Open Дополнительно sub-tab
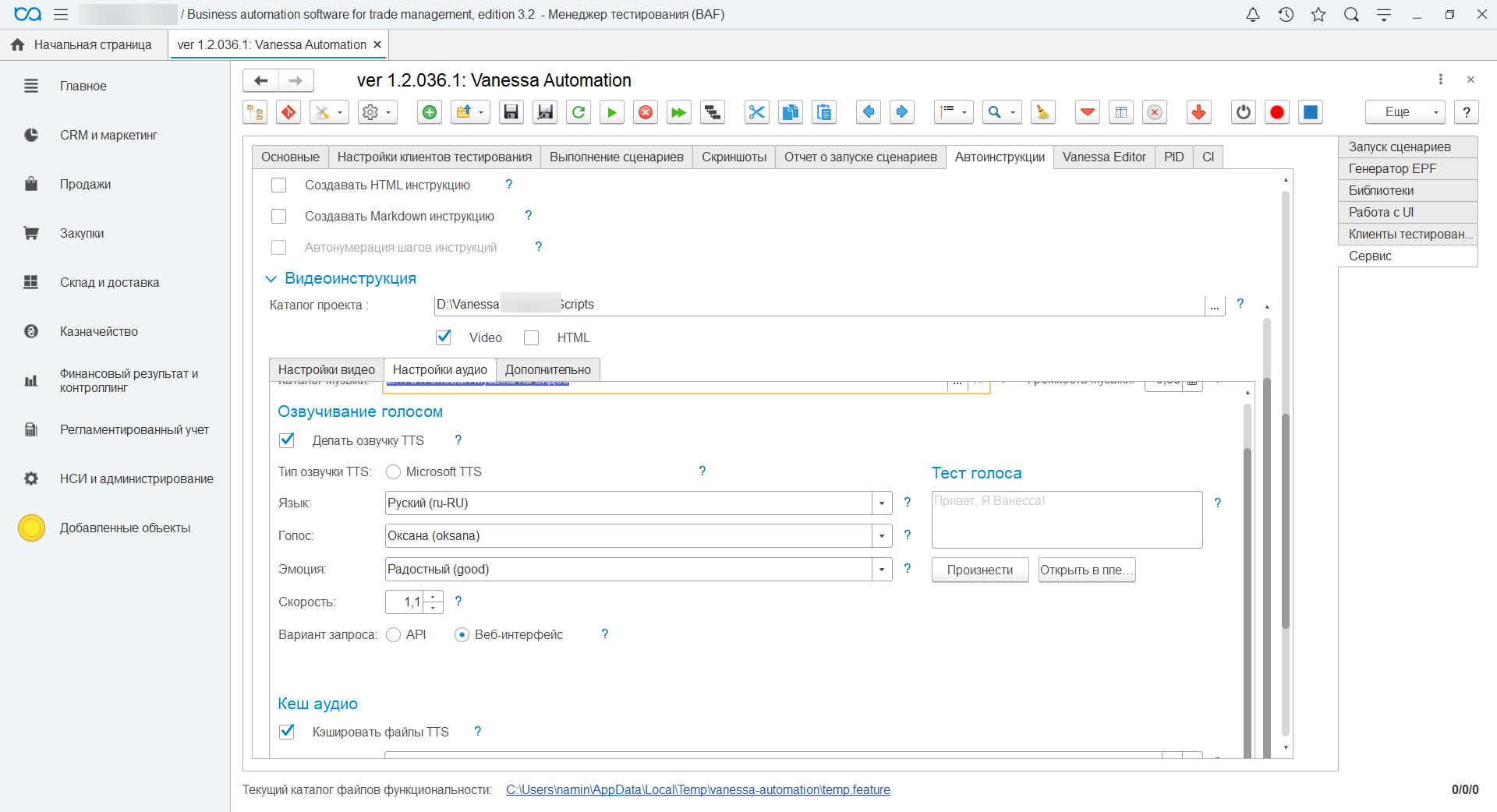Screen dimensions: 1497x812 (x=548, y=370)
